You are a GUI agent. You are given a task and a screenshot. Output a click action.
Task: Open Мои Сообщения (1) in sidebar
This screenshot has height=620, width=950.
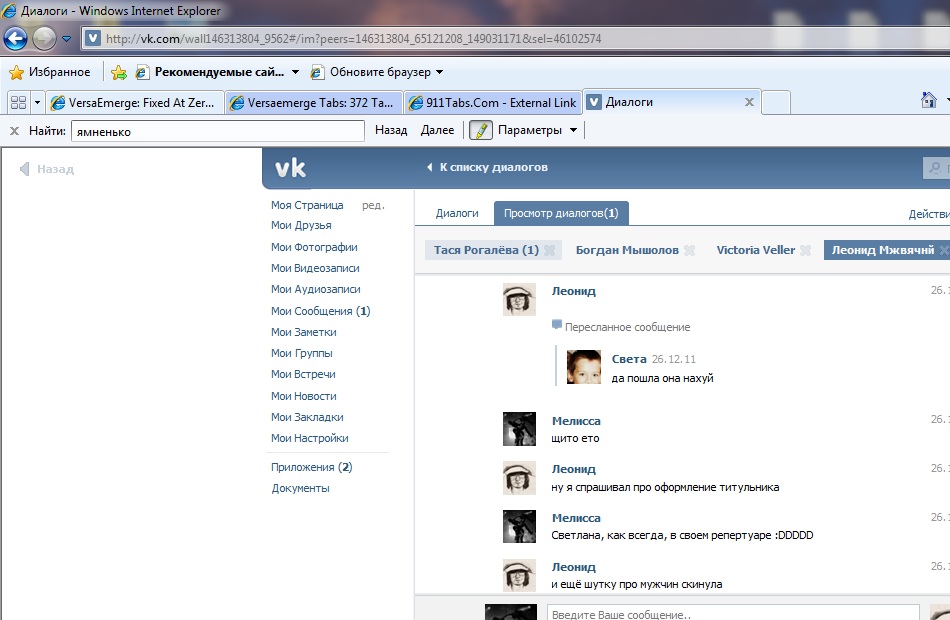321,311
